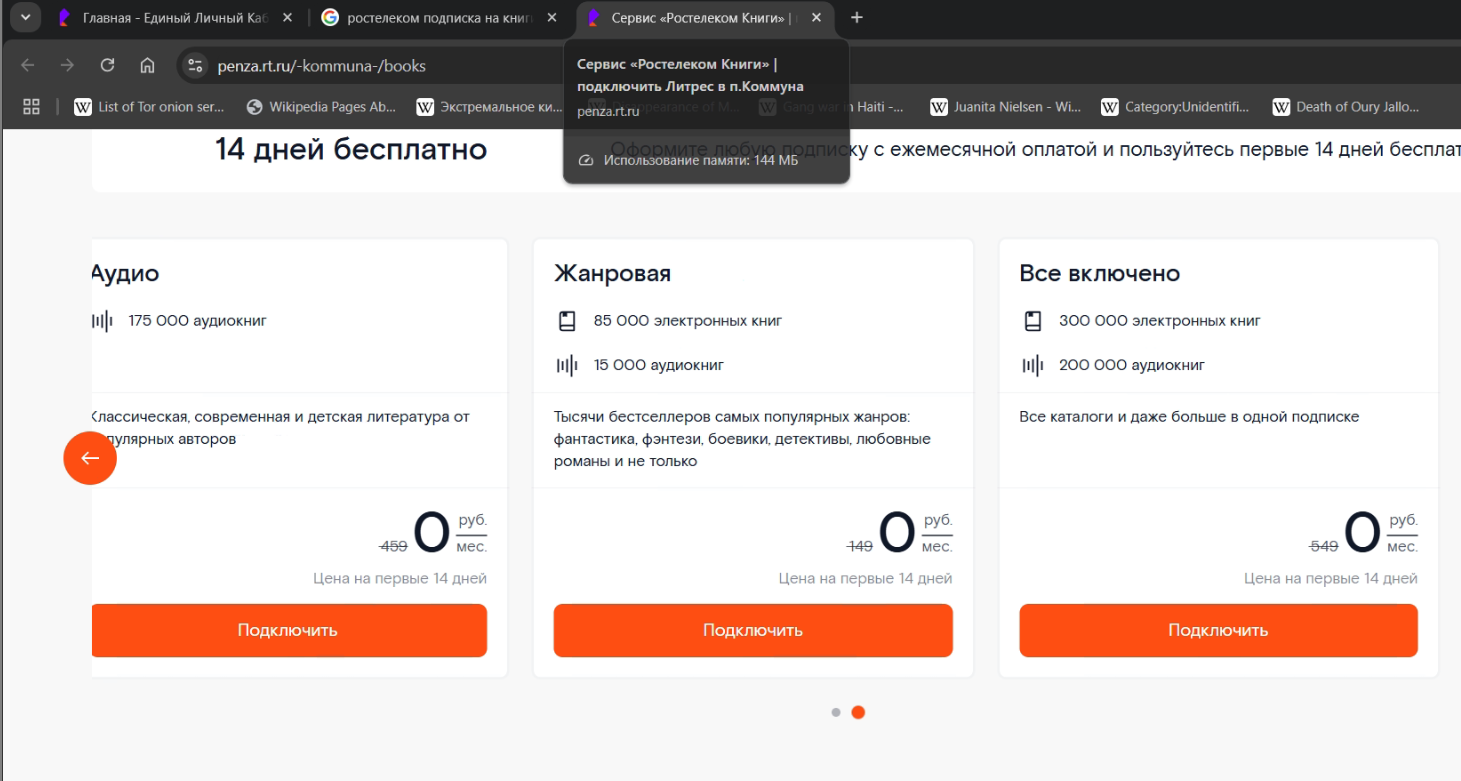Click the orange previous-slide arrow button
Image resolution: width=1461 pixels, height=781 pixels.
click(x=90, y=458)
